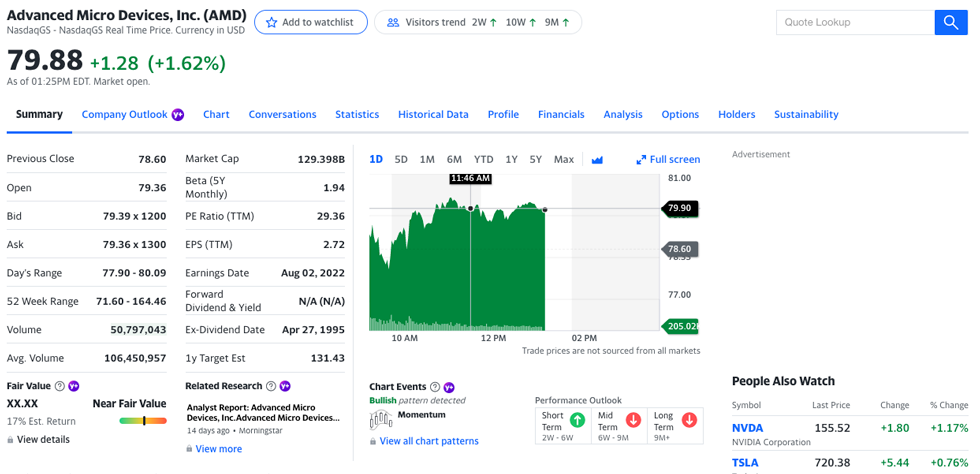Click the Volume value 50,797,043
Image resolution: width=980 pixels, height=474 pixels.
(138, 330)
